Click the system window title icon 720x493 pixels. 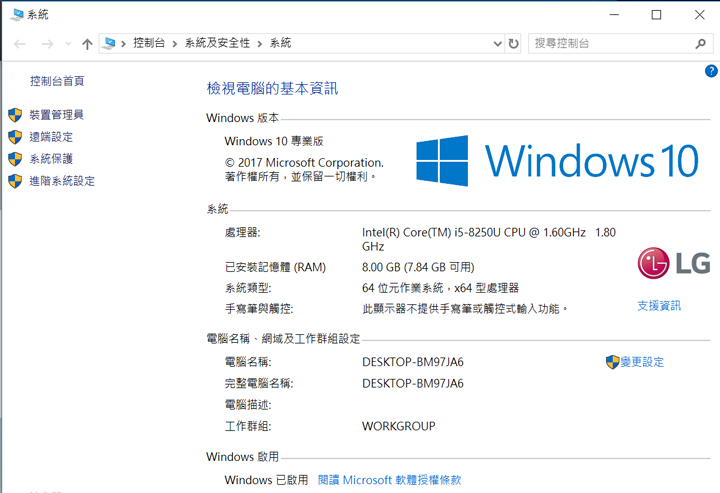17,15
